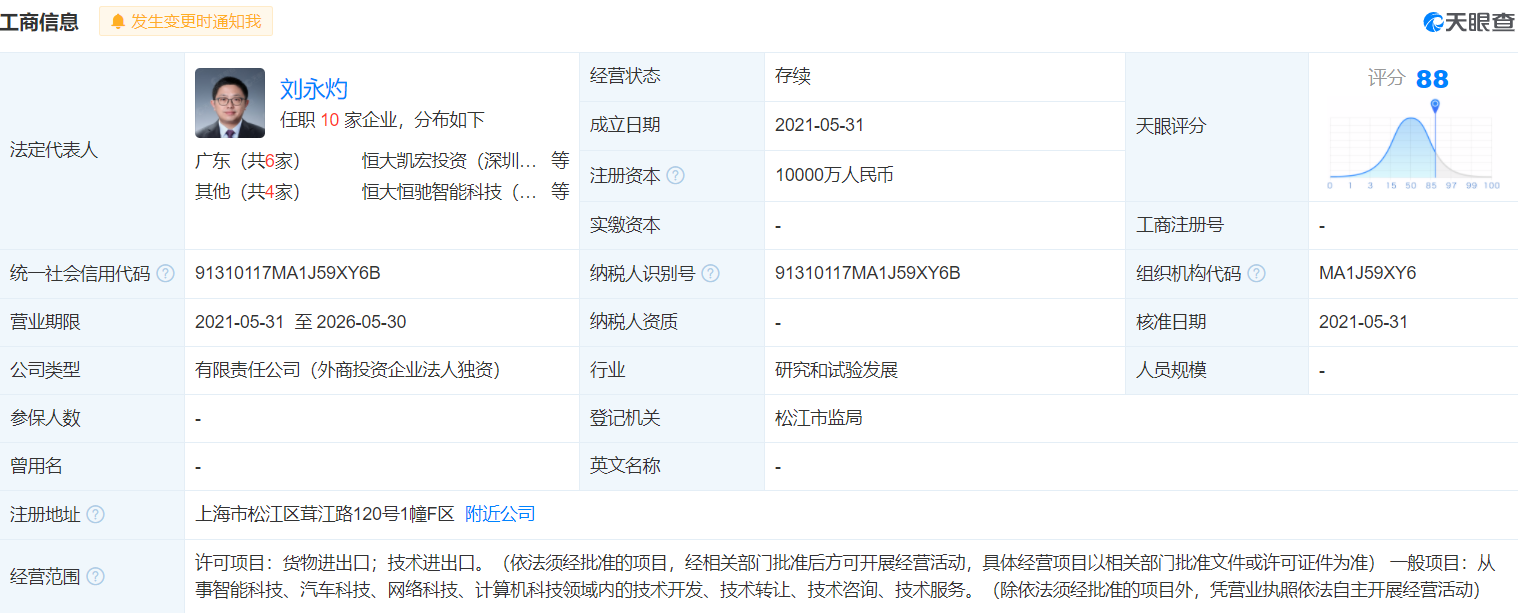Click help icon beside 注册资本
The image size is (1518, 613).
(676, 176)
